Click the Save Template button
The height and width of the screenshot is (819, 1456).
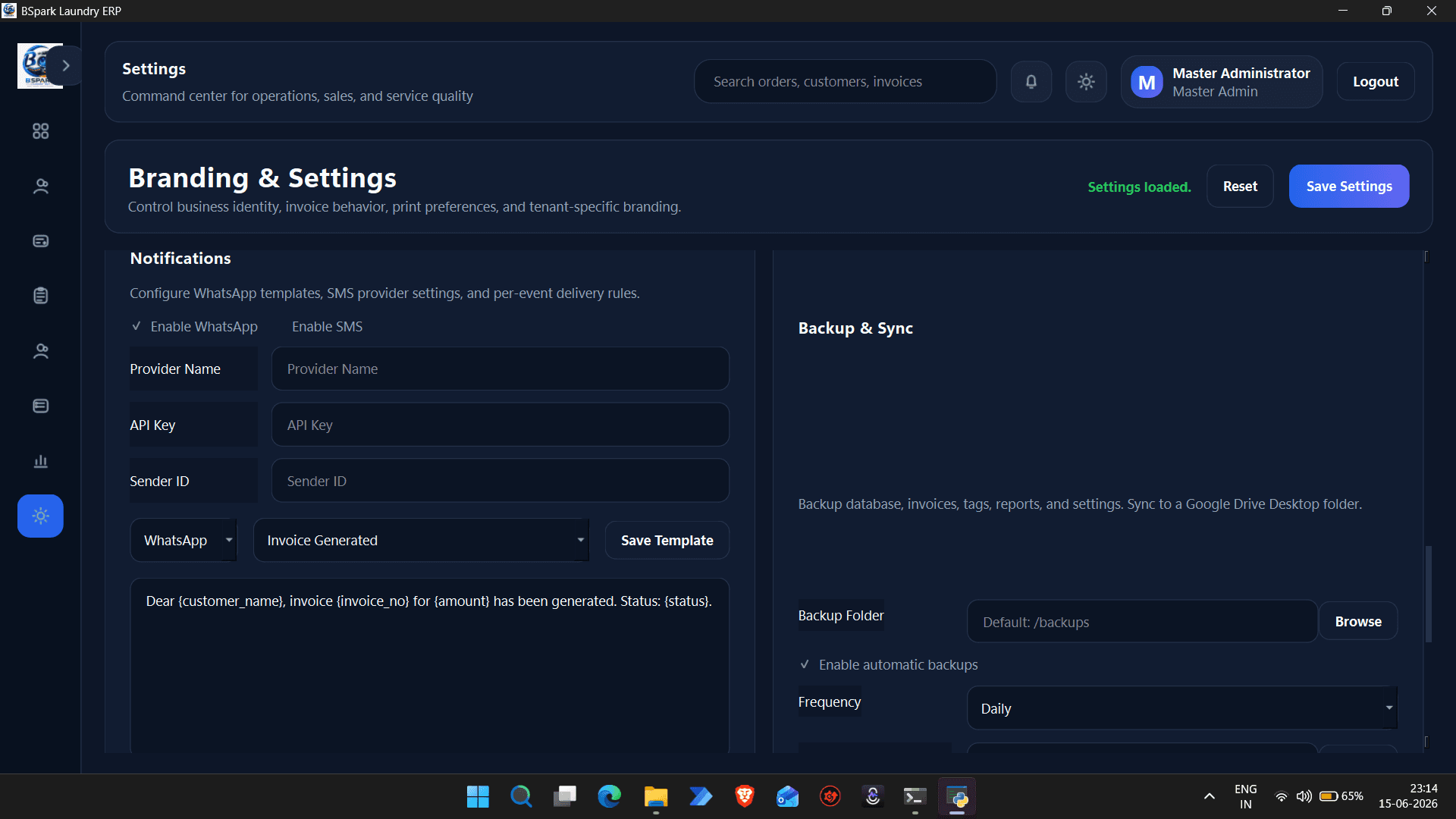667,541
